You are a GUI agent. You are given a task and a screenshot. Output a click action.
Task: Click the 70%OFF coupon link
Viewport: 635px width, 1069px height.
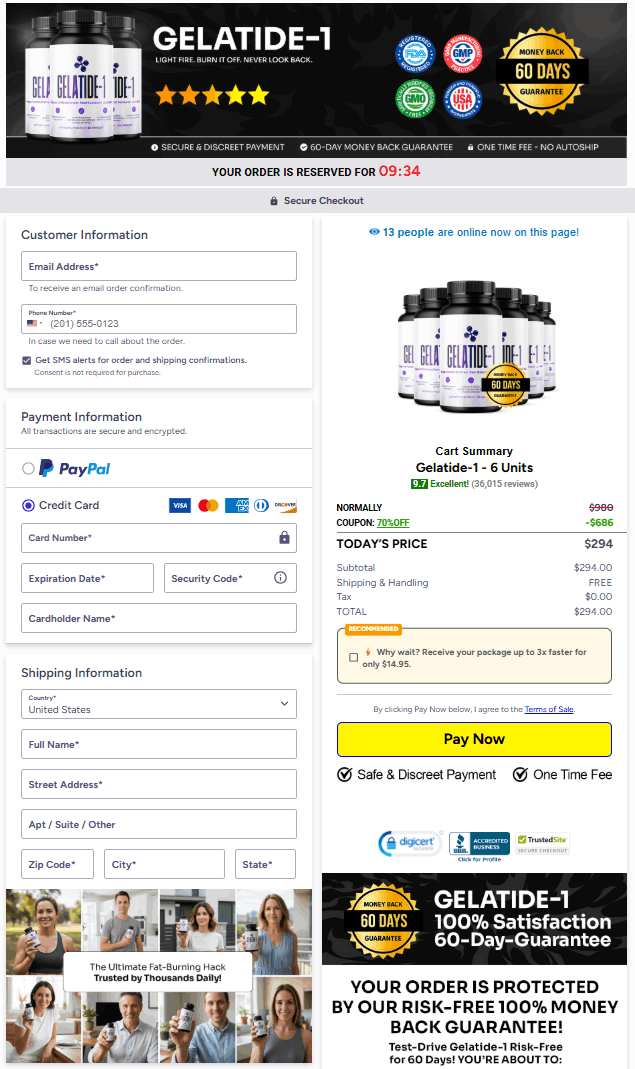393,523
